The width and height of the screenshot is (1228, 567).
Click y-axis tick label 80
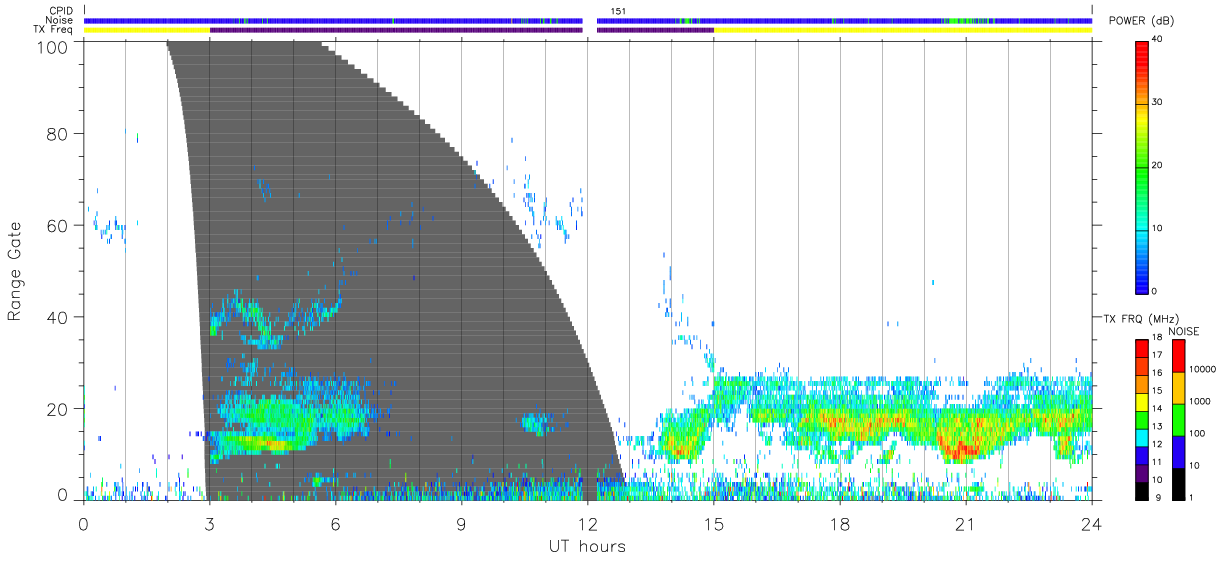59,133
